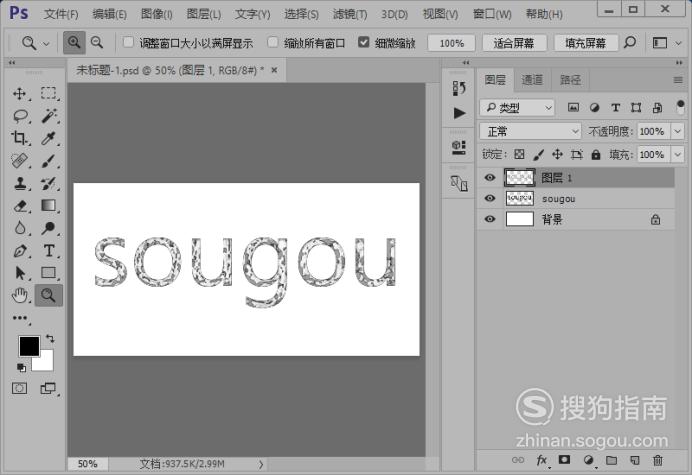This screenshot has width=692, height=475.
Task: Select the Eraser tool
Action: [19, 206]
